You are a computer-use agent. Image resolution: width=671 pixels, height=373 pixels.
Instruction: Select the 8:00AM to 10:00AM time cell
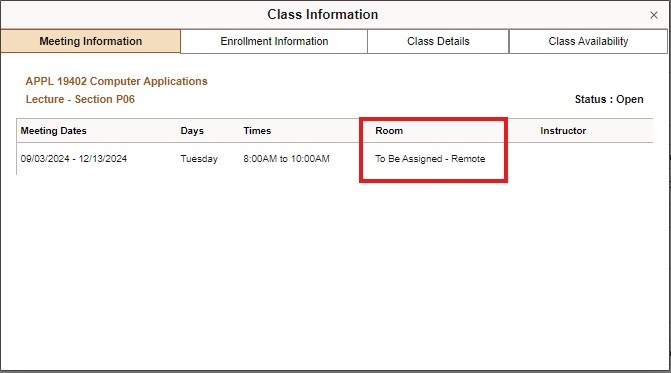coord(286,159)
